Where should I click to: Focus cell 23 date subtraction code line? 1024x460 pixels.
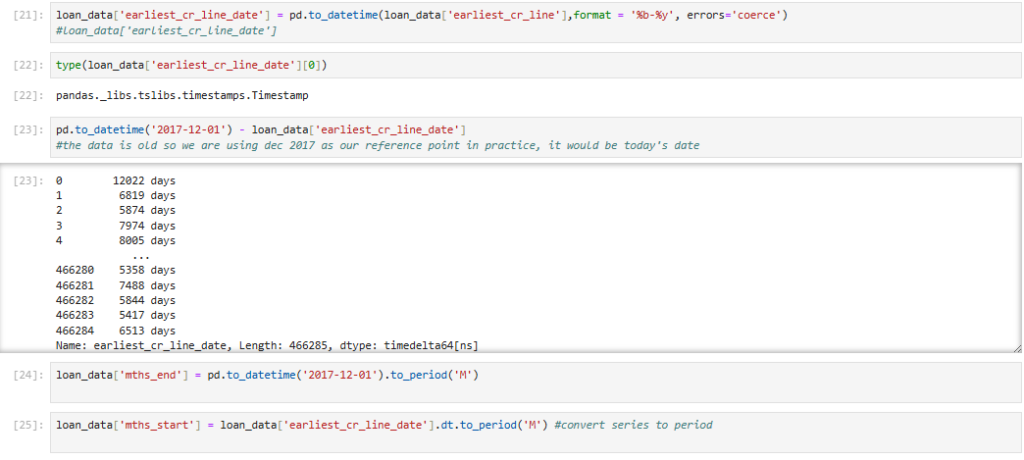pyautogui.click(x=262, y=131)
